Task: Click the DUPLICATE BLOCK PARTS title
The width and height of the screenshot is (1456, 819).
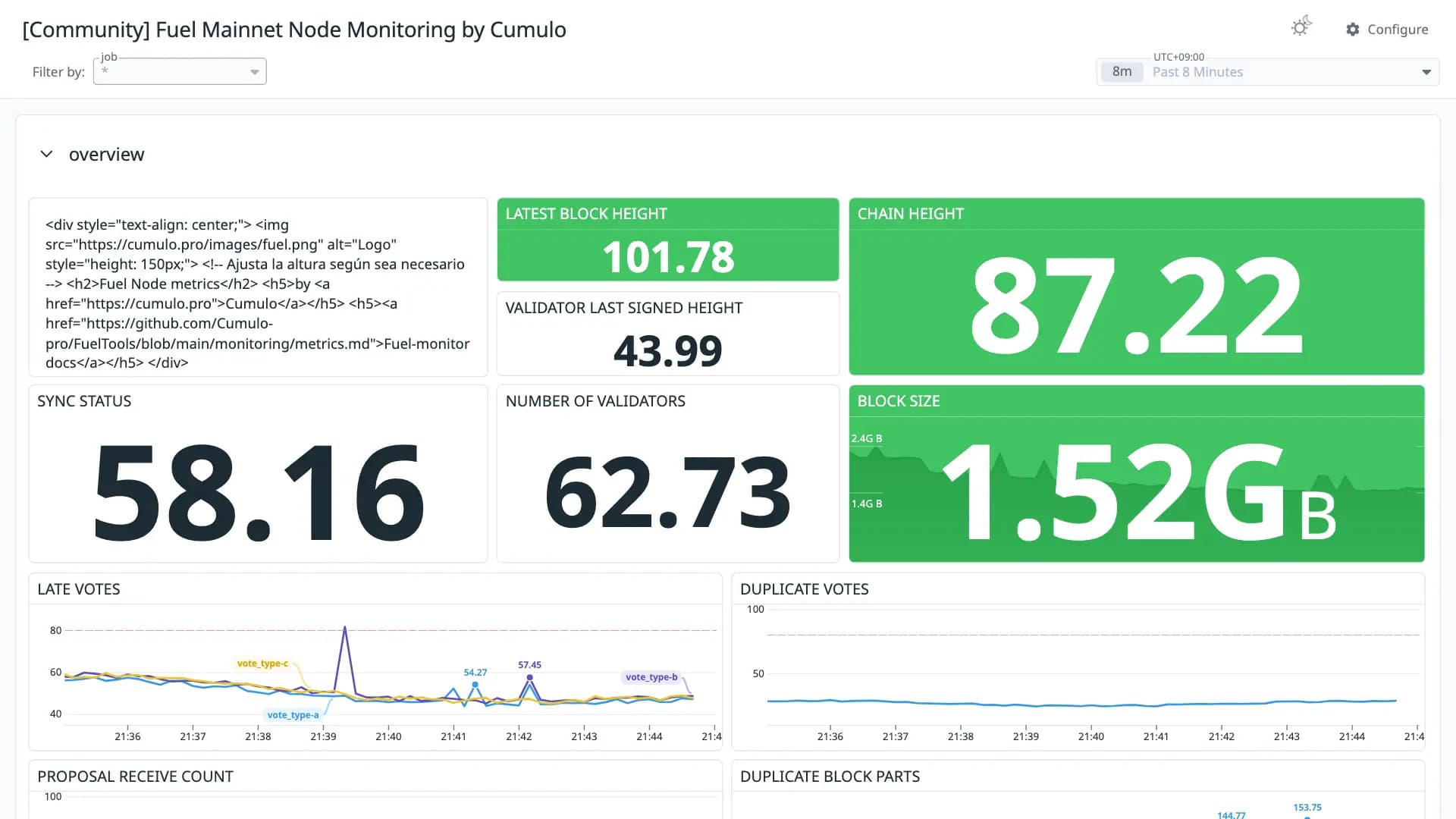Action: pos(830,777)
